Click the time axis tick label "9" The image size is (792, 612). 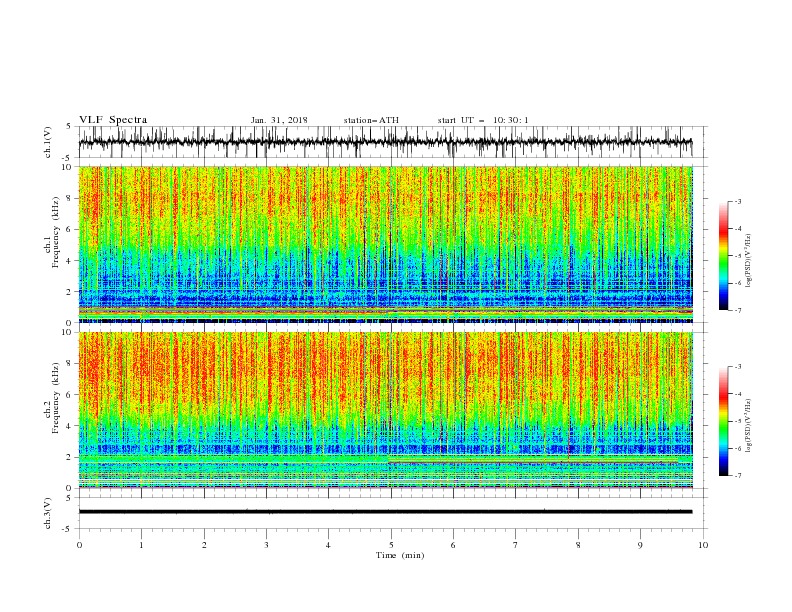click(x=640, y=545)
